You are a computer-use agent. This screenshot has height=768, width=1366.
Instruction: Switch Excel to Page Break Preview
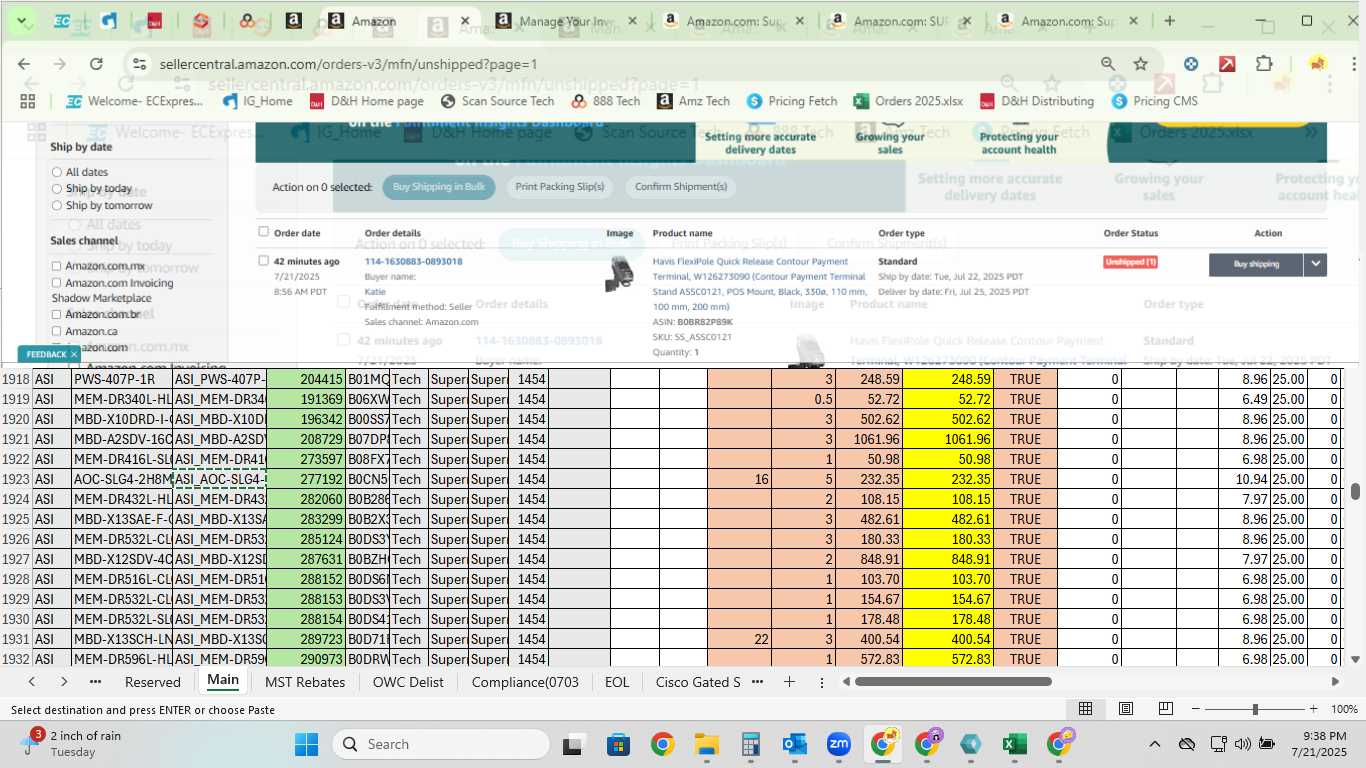point(1166,709)
